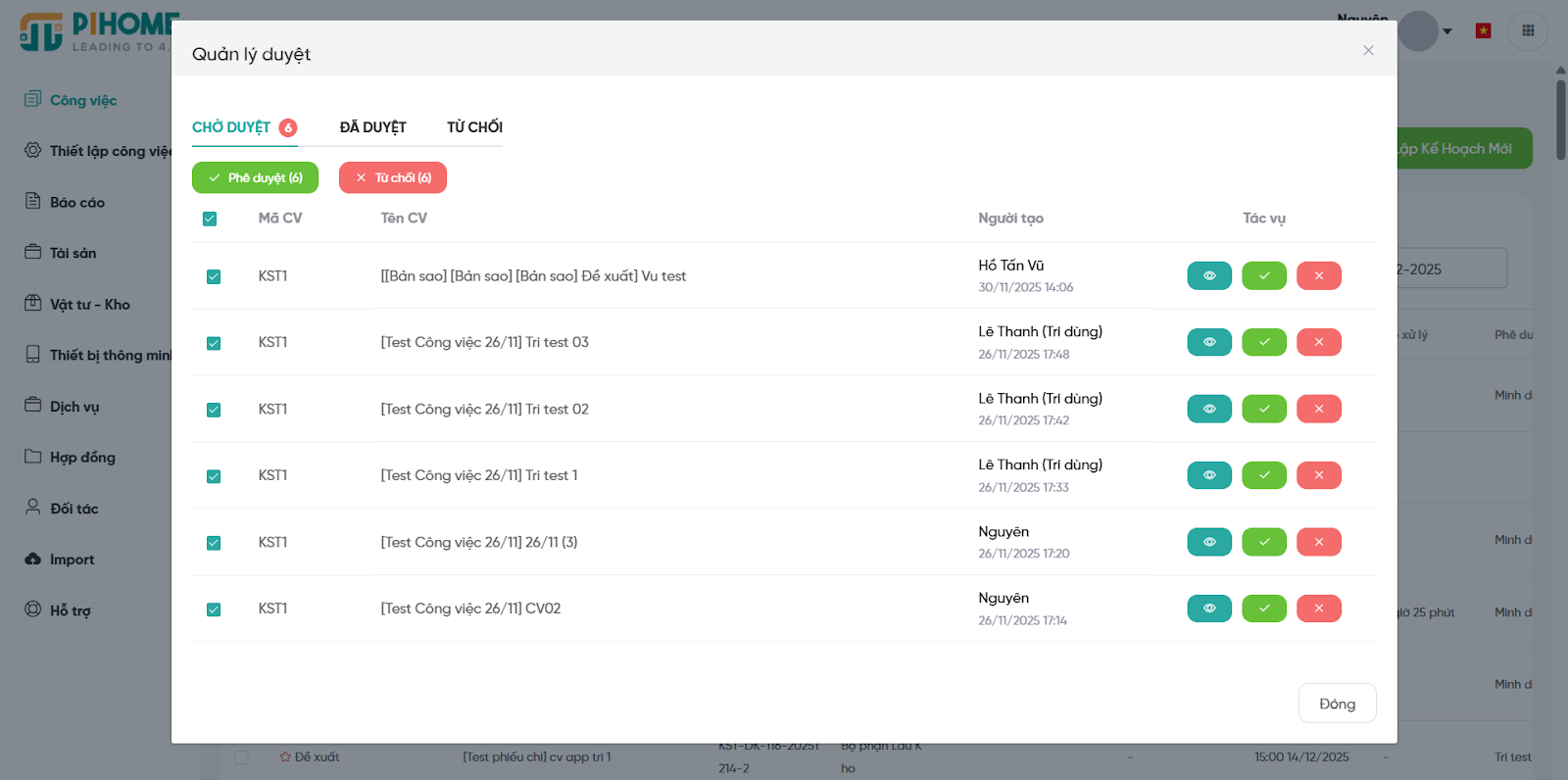This screenshot has width=1568, height=780.
Task: Switch to the TỪ CHỐI tab
Action: (474, 127)
